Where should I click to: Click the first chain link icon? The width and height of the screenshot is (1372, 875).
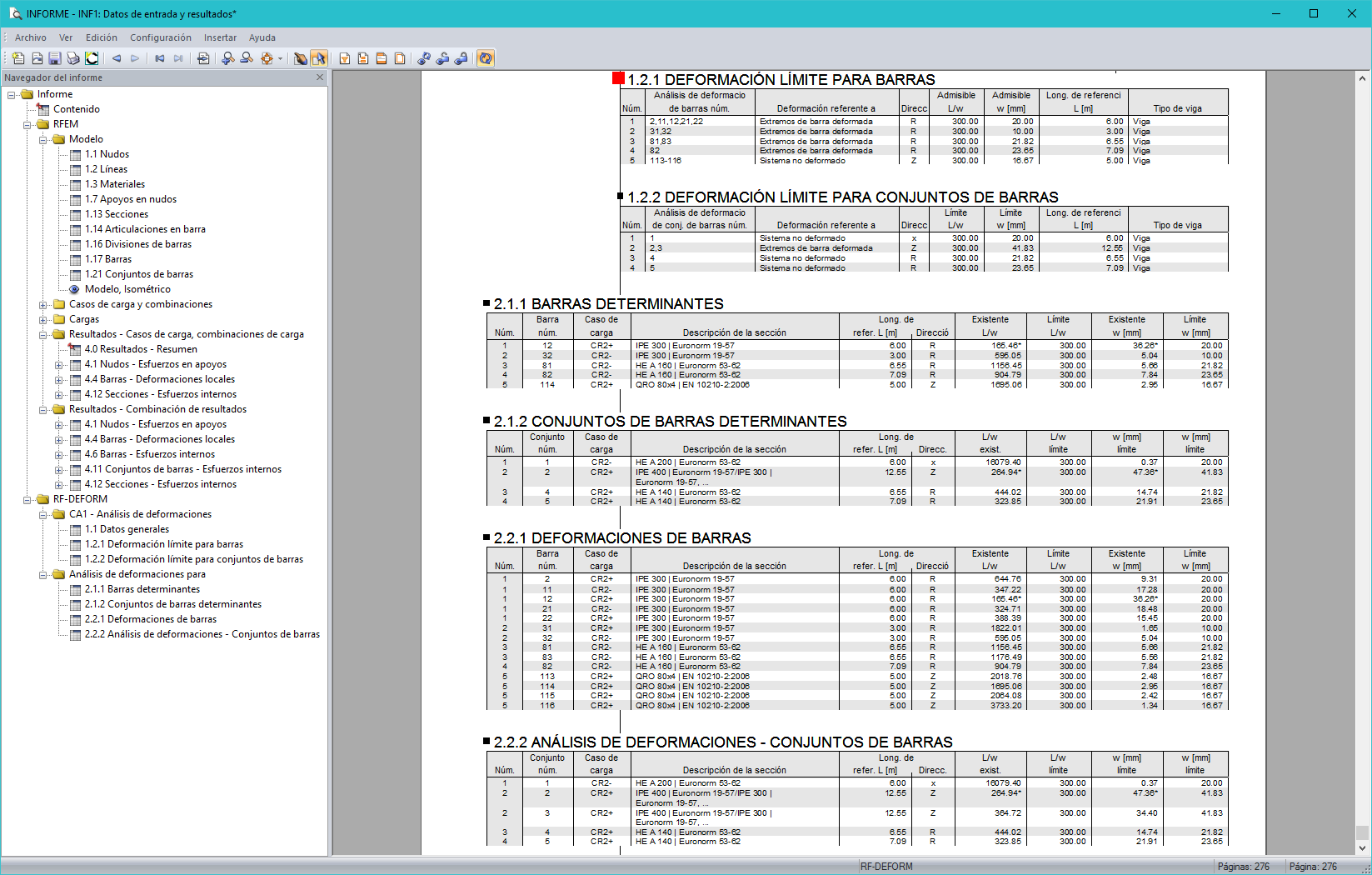pyautogui.click(x=424, y=58)
